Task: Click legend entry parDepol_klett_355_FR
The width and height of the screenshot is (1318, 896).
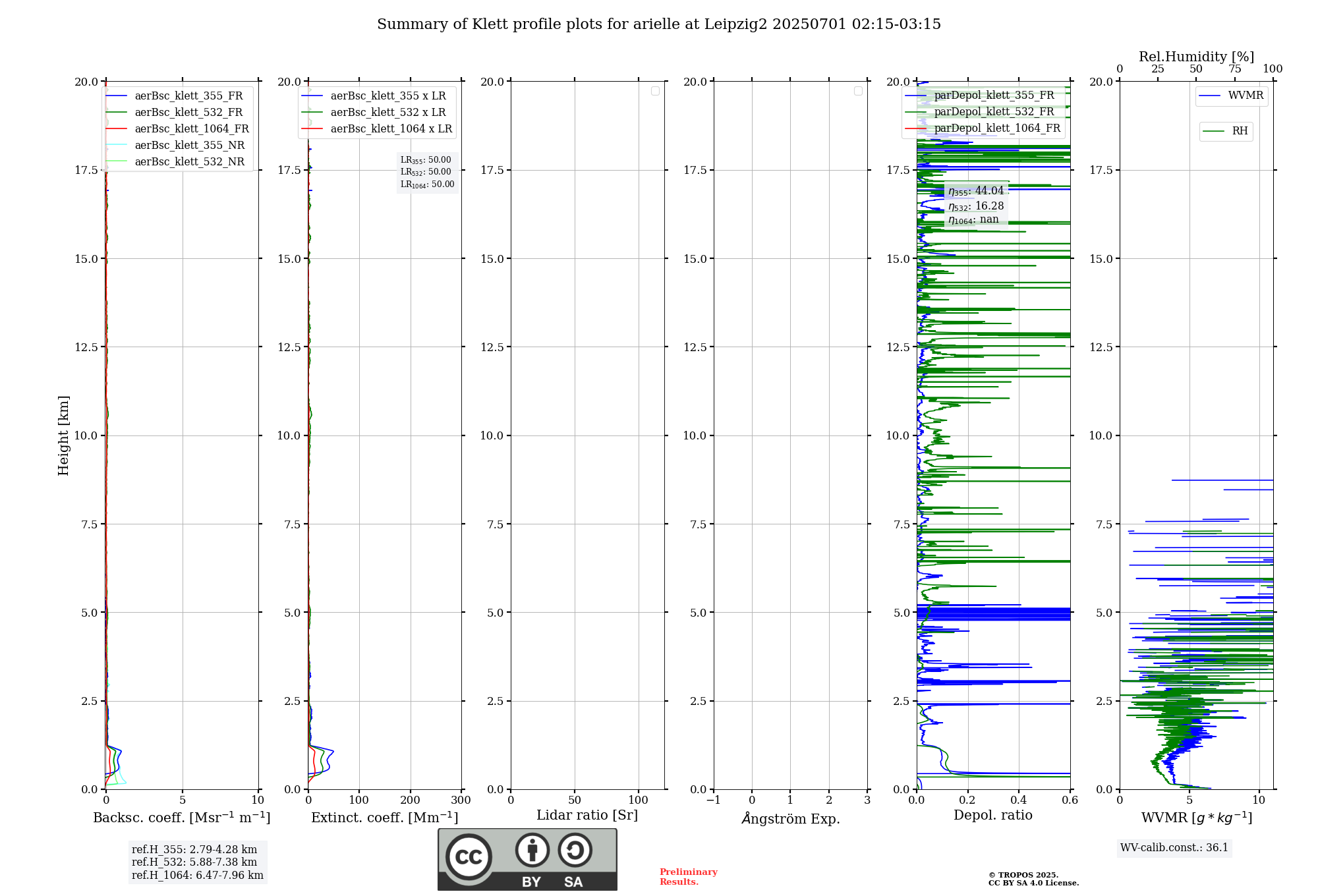Action: 980,95
